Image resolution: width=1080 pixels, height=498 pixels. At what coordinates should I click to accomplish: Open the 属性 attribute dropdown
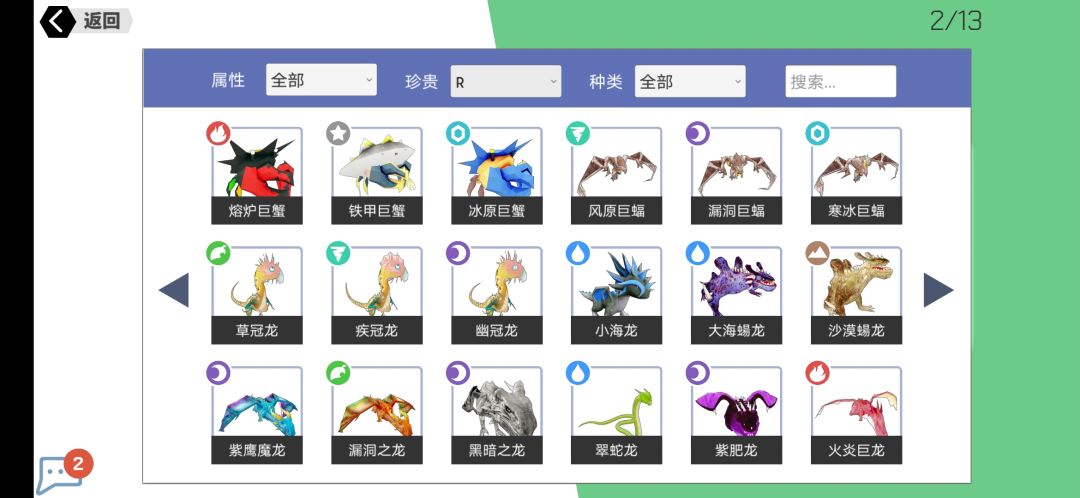coord(321,81)
